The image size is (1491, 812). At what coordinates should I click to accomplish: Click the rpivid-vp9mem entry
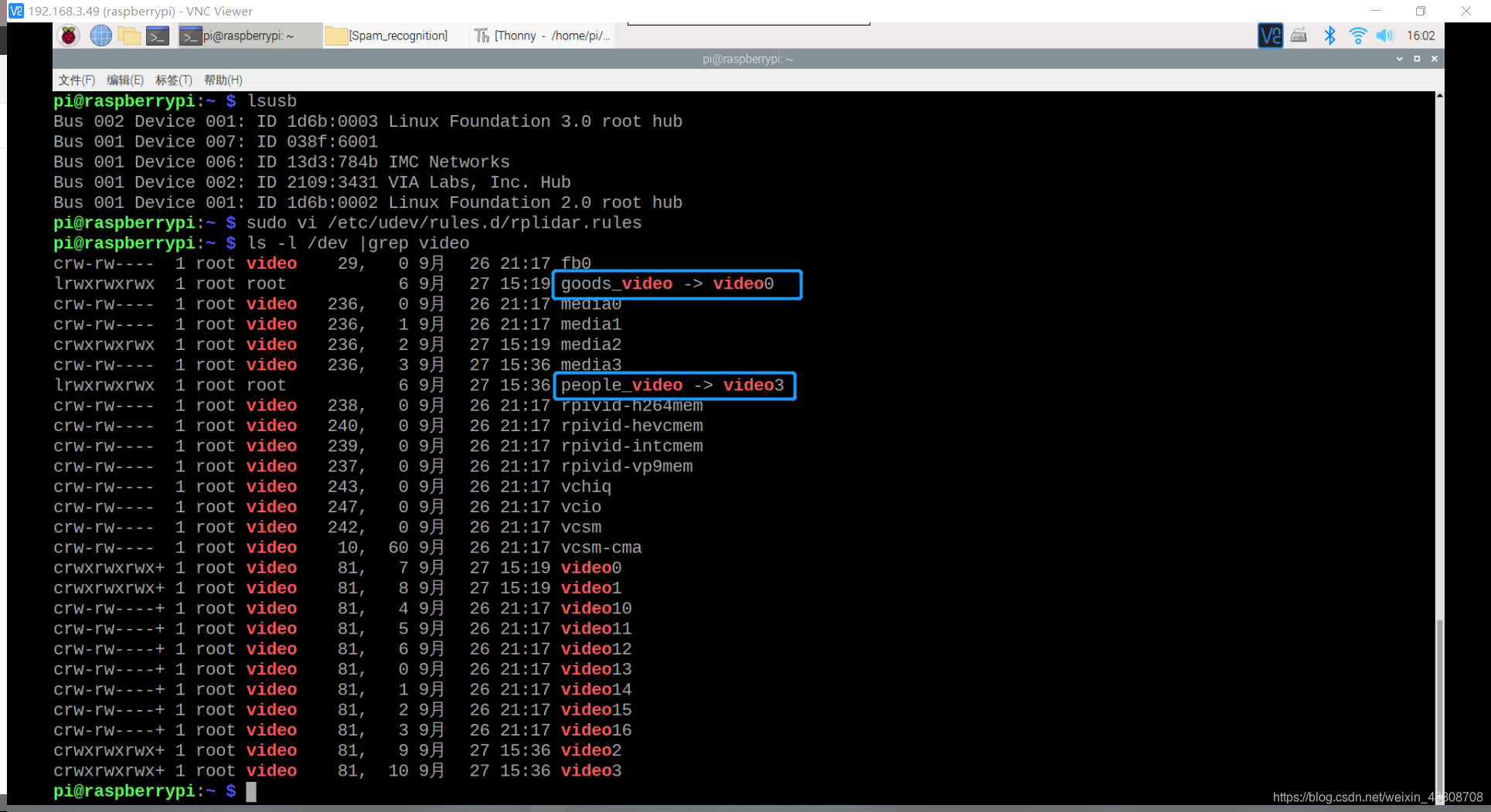tap(627, 467)
